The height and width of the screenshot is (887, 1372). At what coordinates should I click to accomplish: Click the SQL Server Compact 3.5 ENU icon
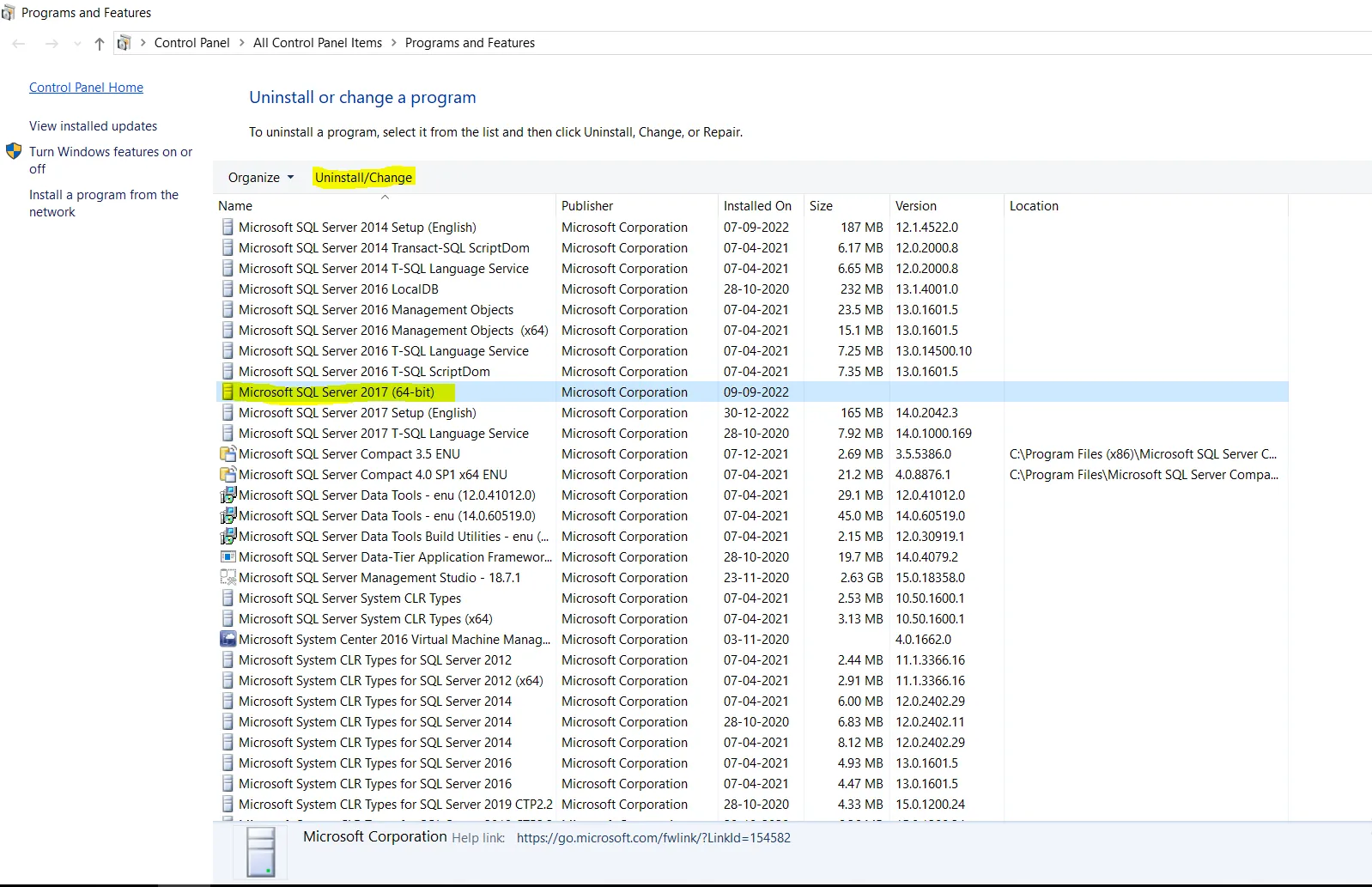pyautogui.click(x=228, y=454)
